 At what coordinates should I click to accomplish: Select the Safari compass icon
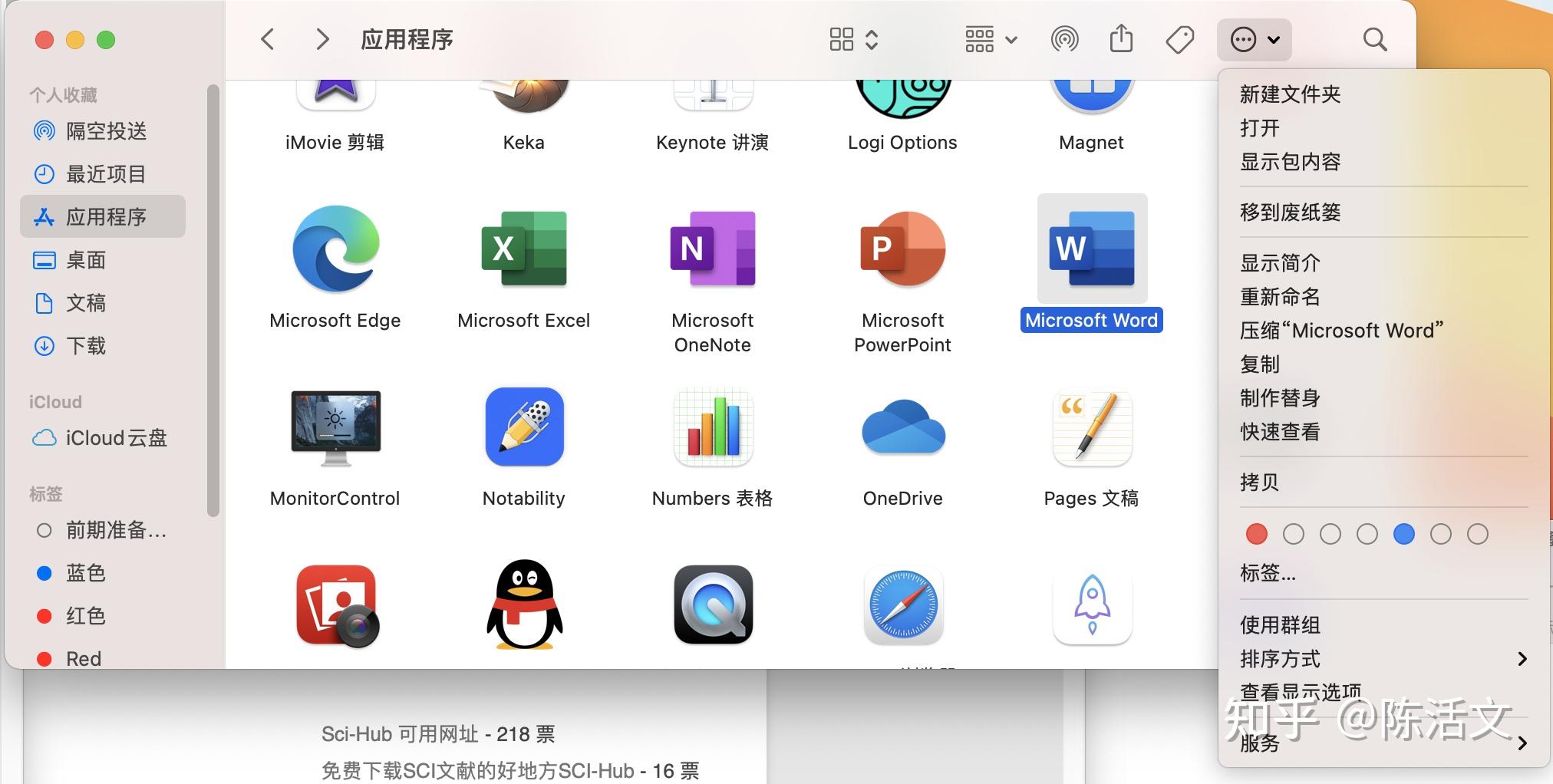903,604
